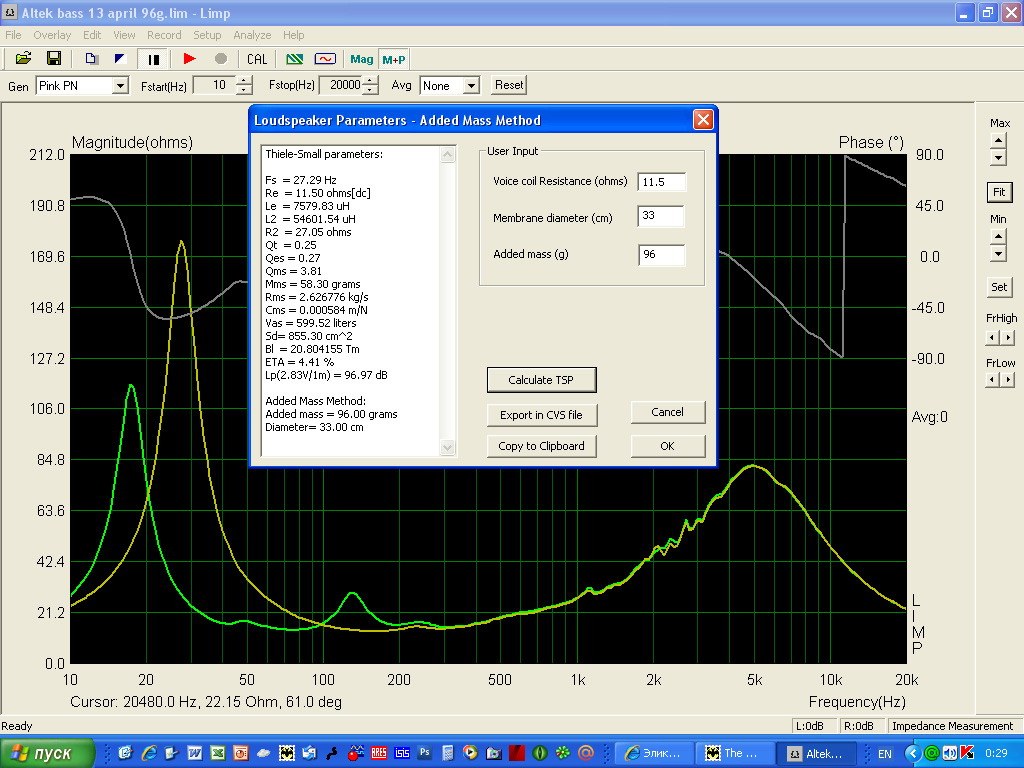
Task: Open the Overlay menu
Action: (52, 35)
